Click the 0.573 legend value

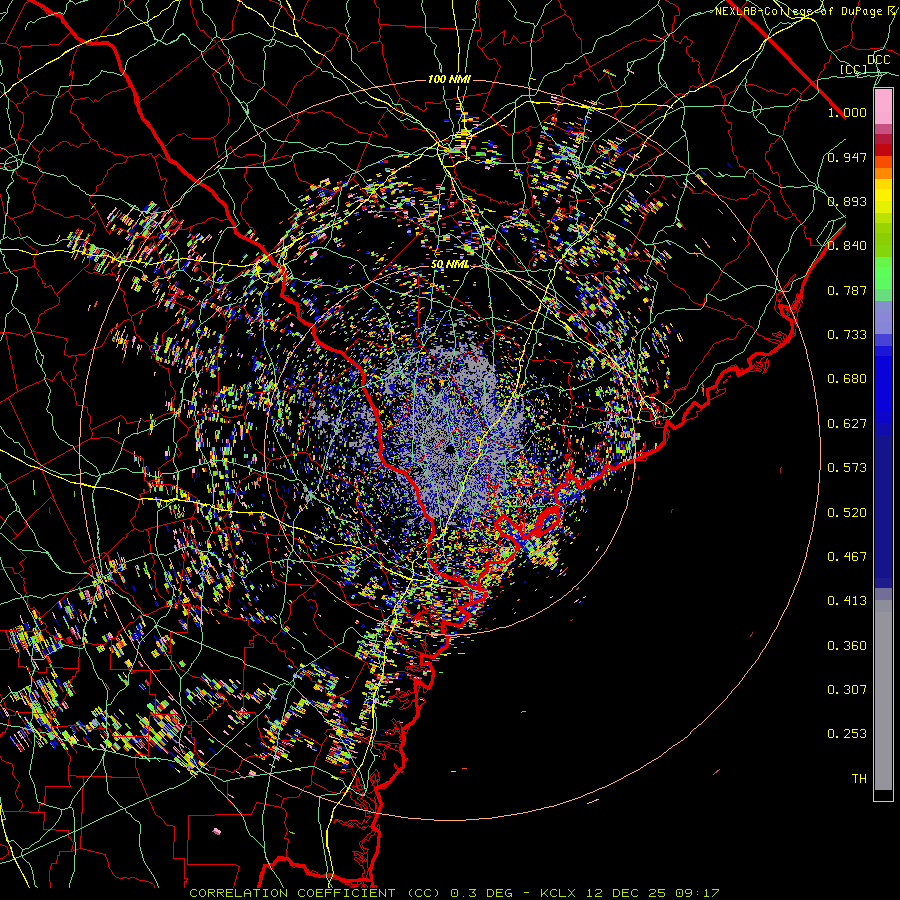(847, 468)
